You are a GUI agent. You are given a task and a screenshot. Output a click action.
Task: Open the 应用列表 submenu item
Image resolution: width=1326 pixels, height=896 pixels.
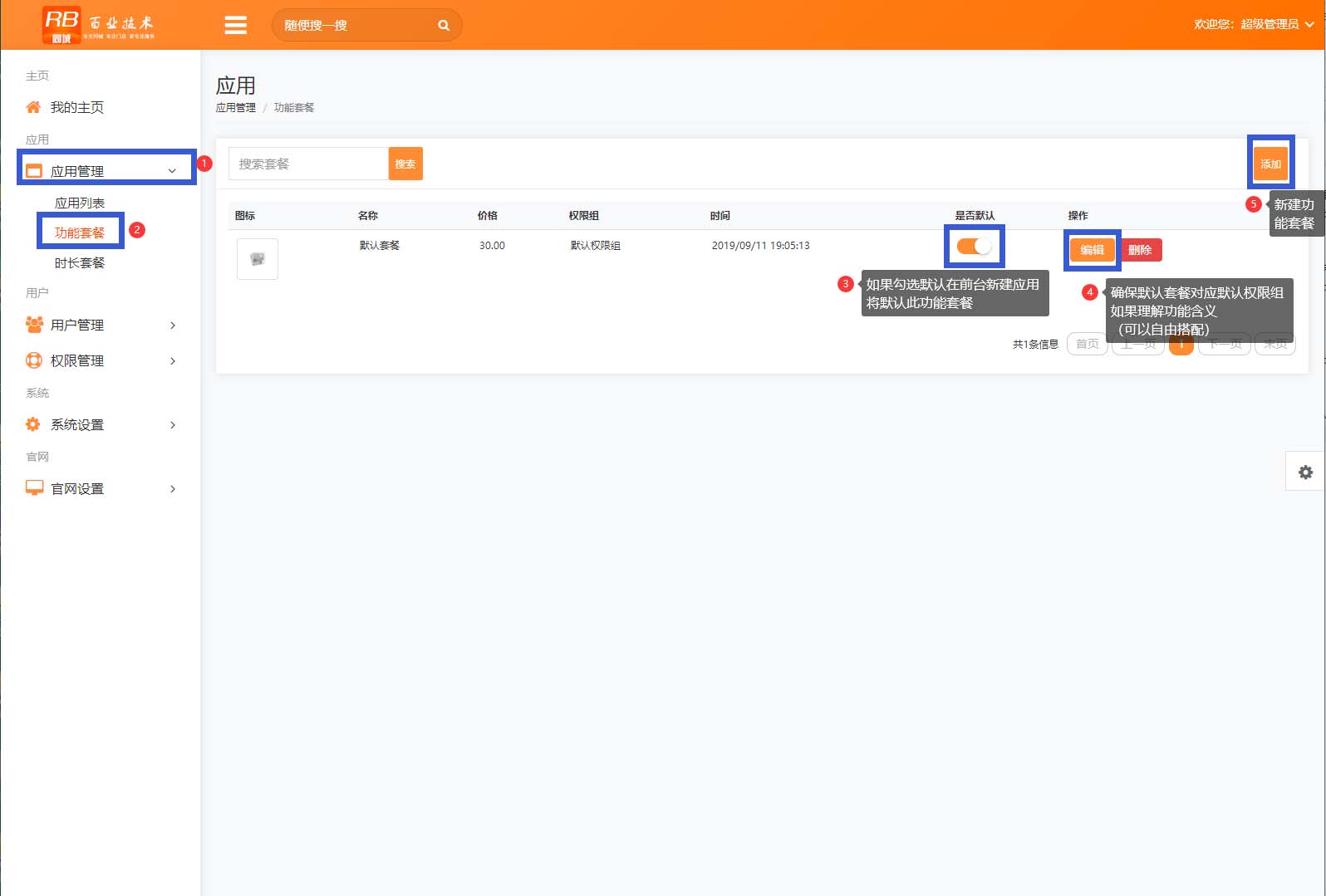80,203
